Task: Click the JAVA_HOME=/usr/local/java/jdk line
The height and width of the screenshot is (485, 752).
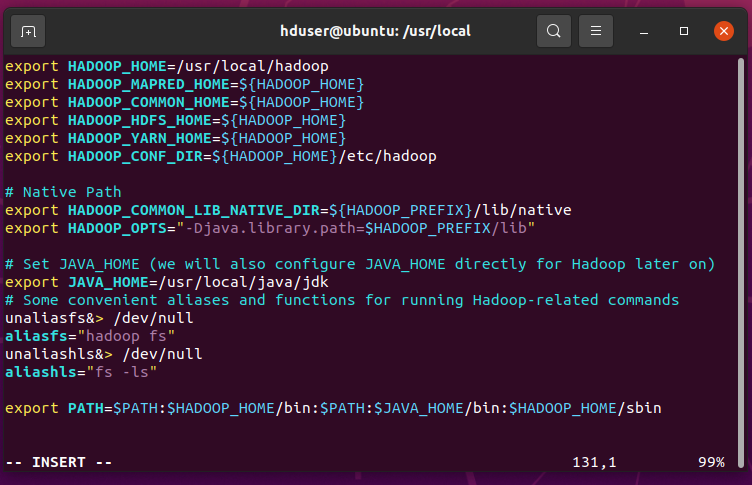Action: point(167,282)
